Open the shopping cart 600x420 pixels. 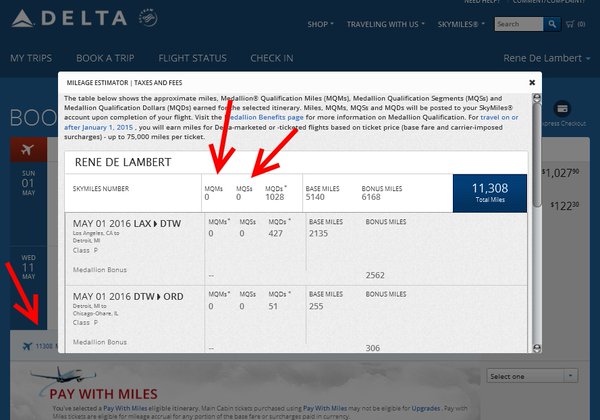click(571, 23)
